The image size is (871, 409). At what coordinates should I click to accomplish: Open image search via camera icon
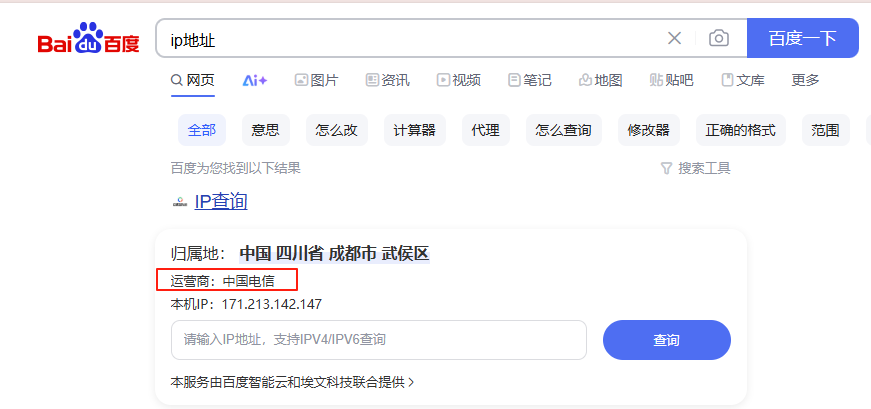pyautogui.click(x=719, y=38)
